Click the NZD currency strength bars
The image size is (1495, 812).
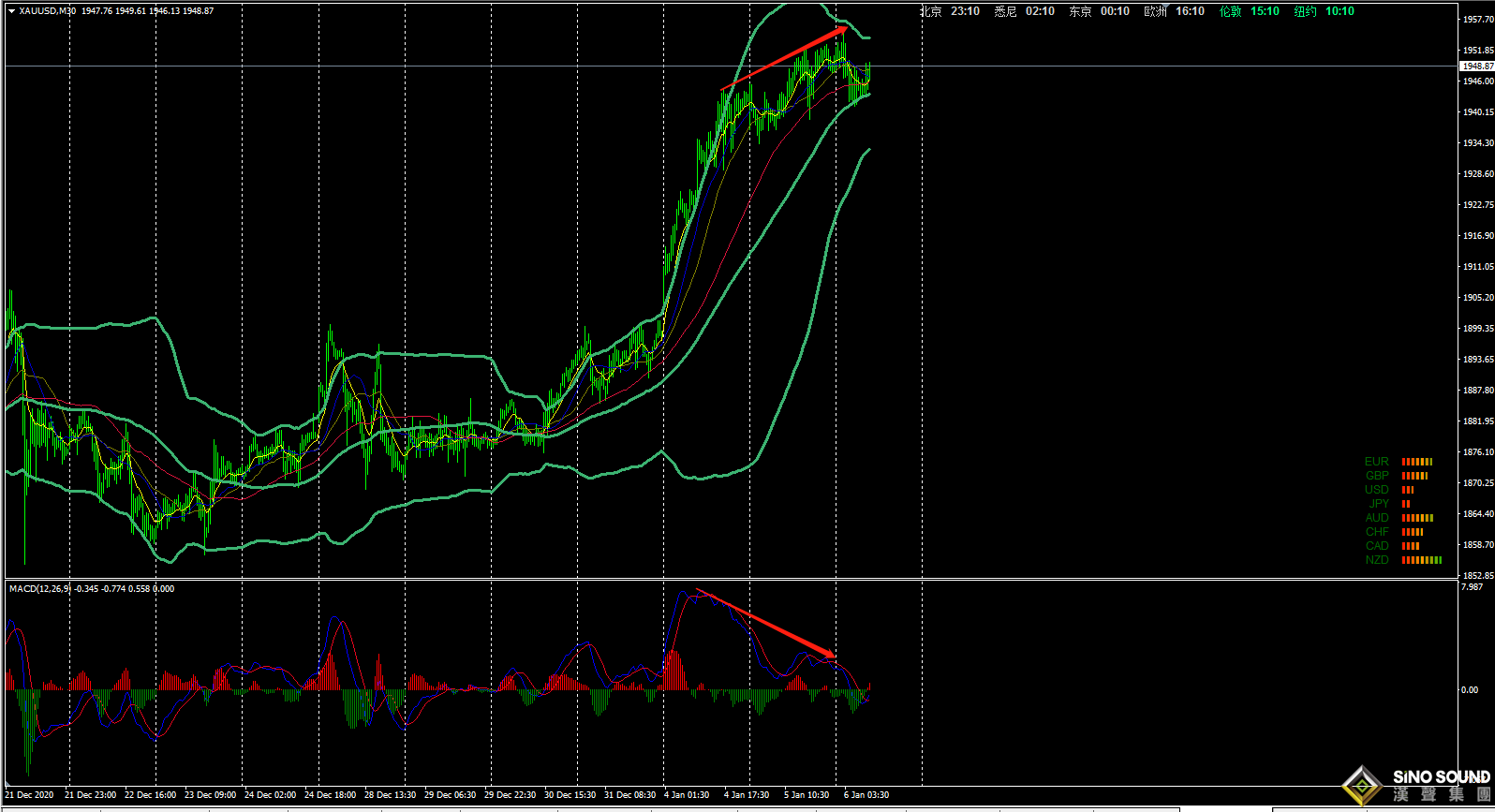point(1421,560)
